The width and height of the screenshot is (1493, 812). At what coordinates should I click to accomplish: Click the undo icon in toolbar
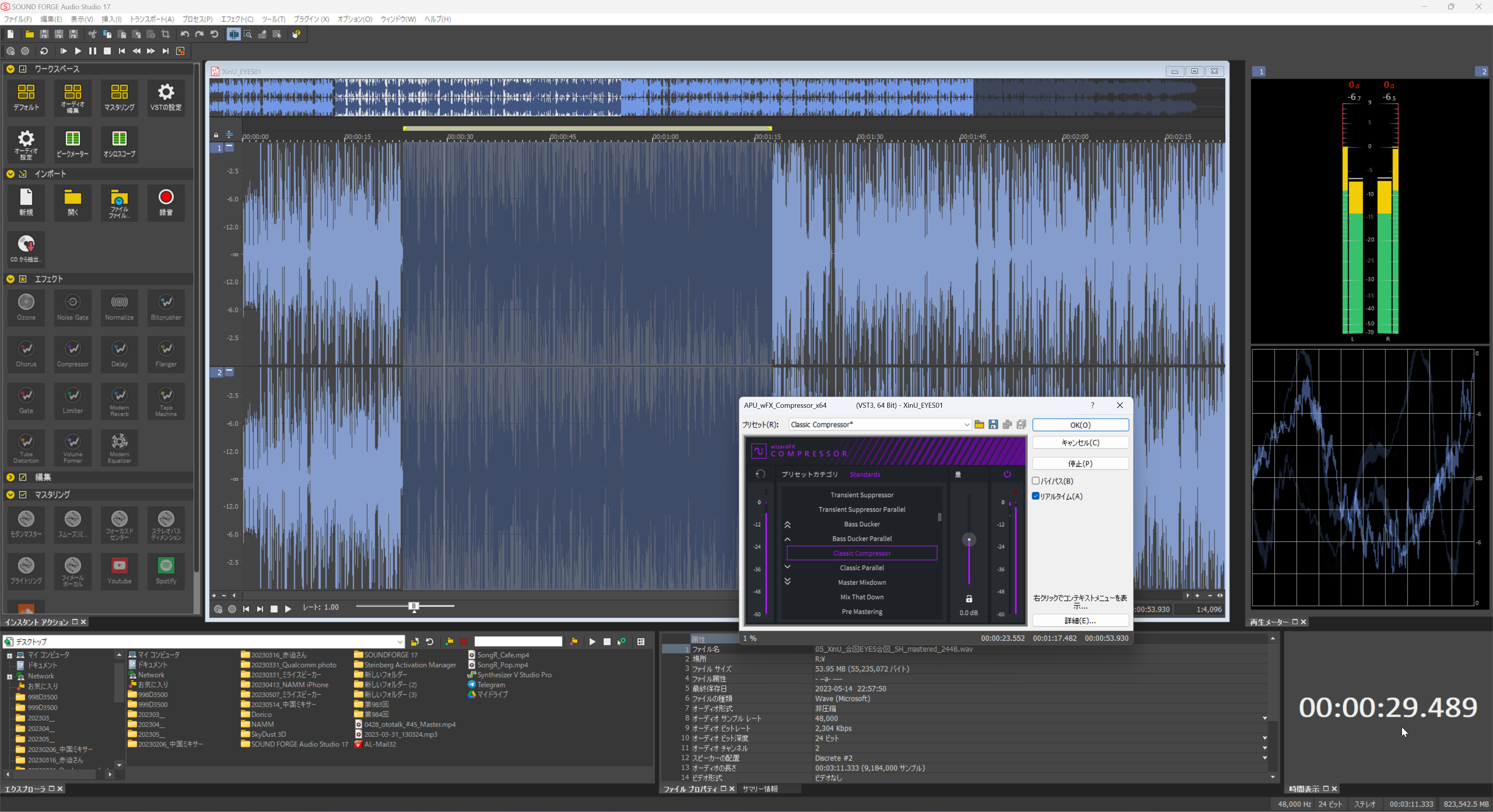[x=185, y=34]
